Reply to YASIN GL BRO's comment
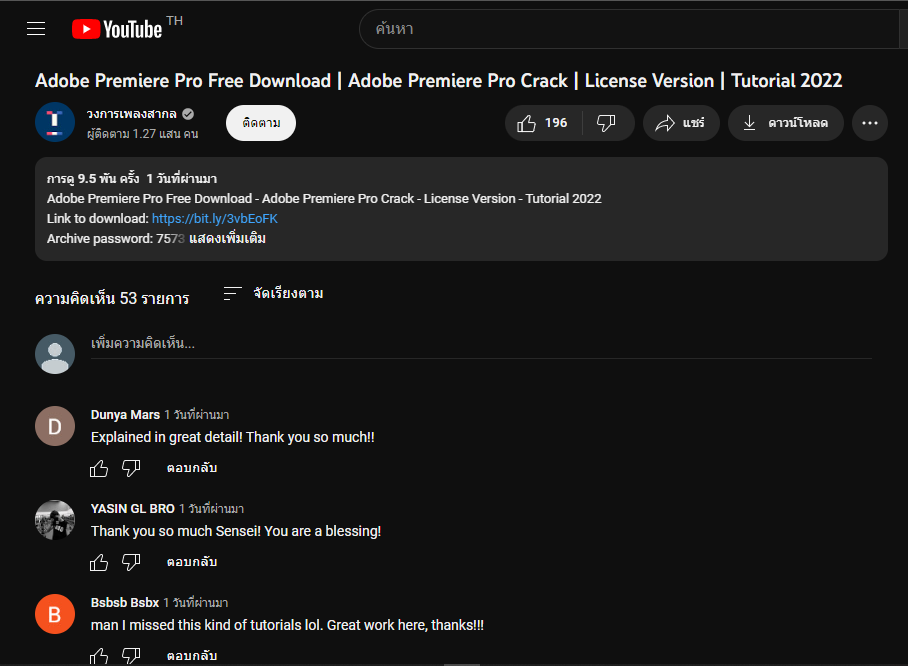The image size is (908, 666). [192, 562]
